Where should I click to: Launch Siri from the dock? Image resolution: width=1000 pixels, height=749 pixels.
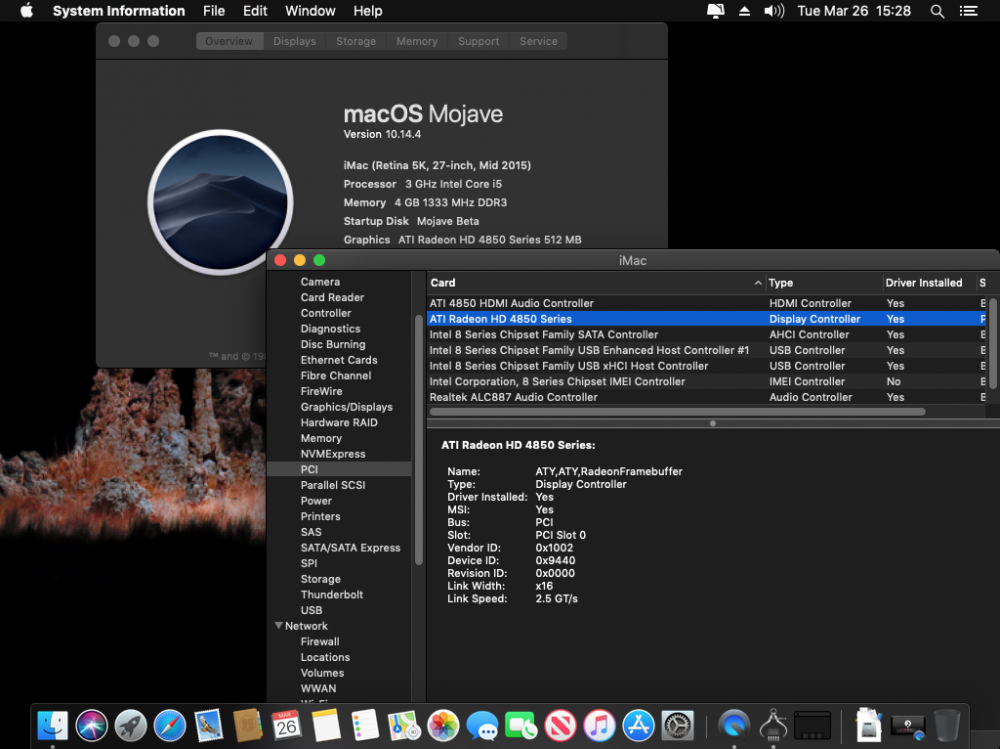coord(91,726)
